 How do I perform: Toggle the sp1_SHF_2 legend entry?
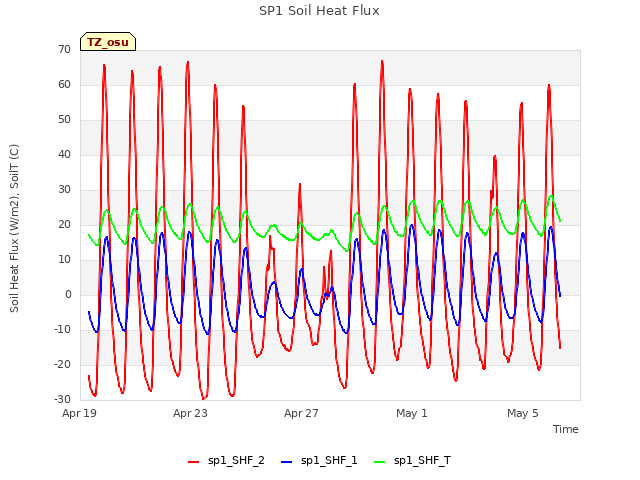[226, 461]
